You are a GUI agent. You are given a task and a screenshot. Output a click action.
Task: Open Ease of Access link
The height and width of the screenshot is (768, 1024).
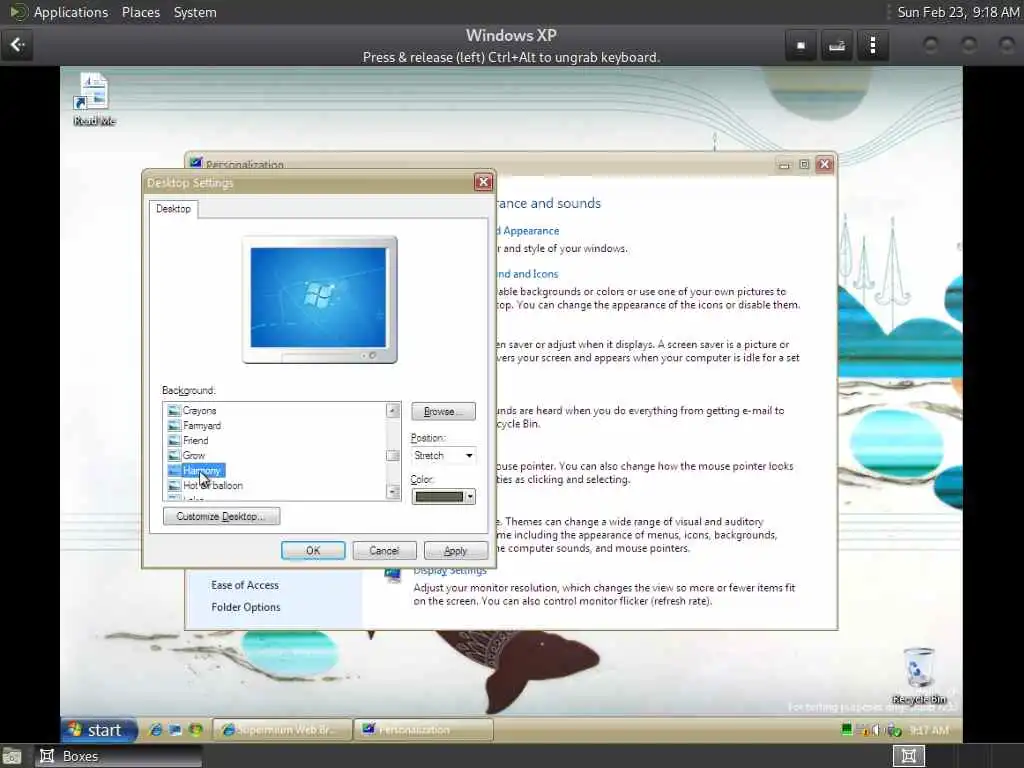245,585
